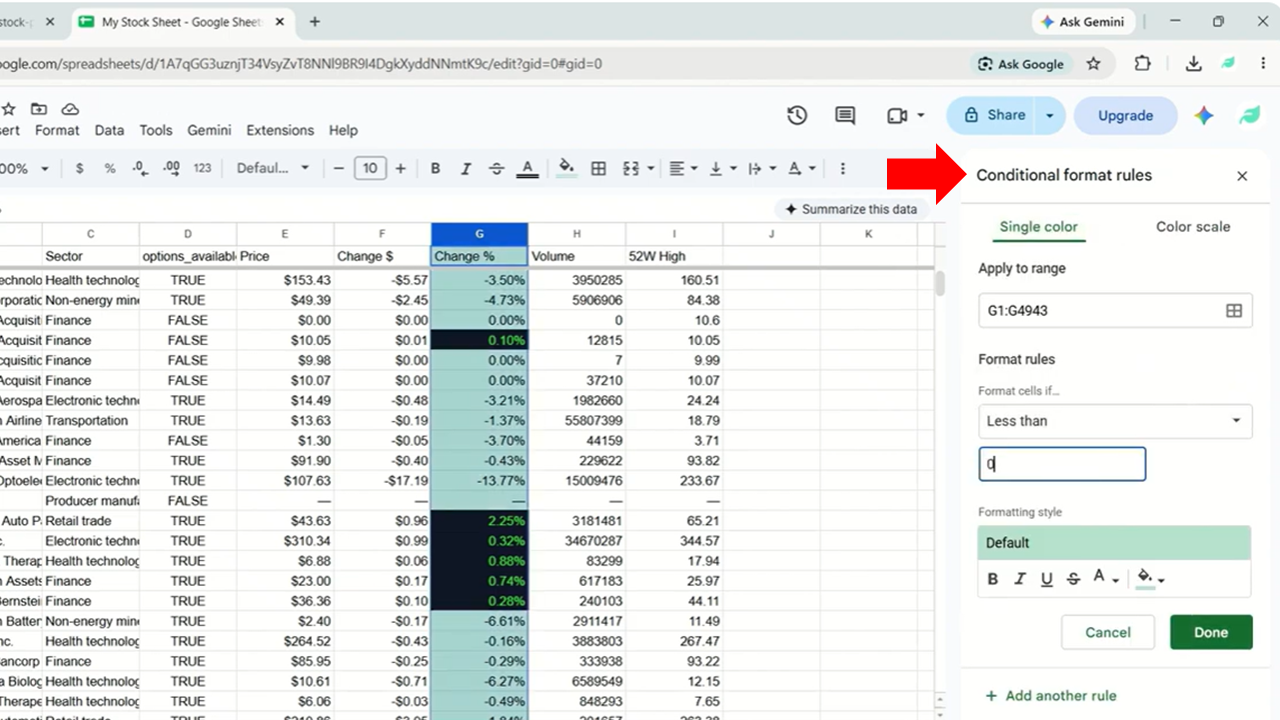Toggle strikethrough in Formatting style panel
This screenshot has width=1280, height=720.
[x=1073, y=578]
